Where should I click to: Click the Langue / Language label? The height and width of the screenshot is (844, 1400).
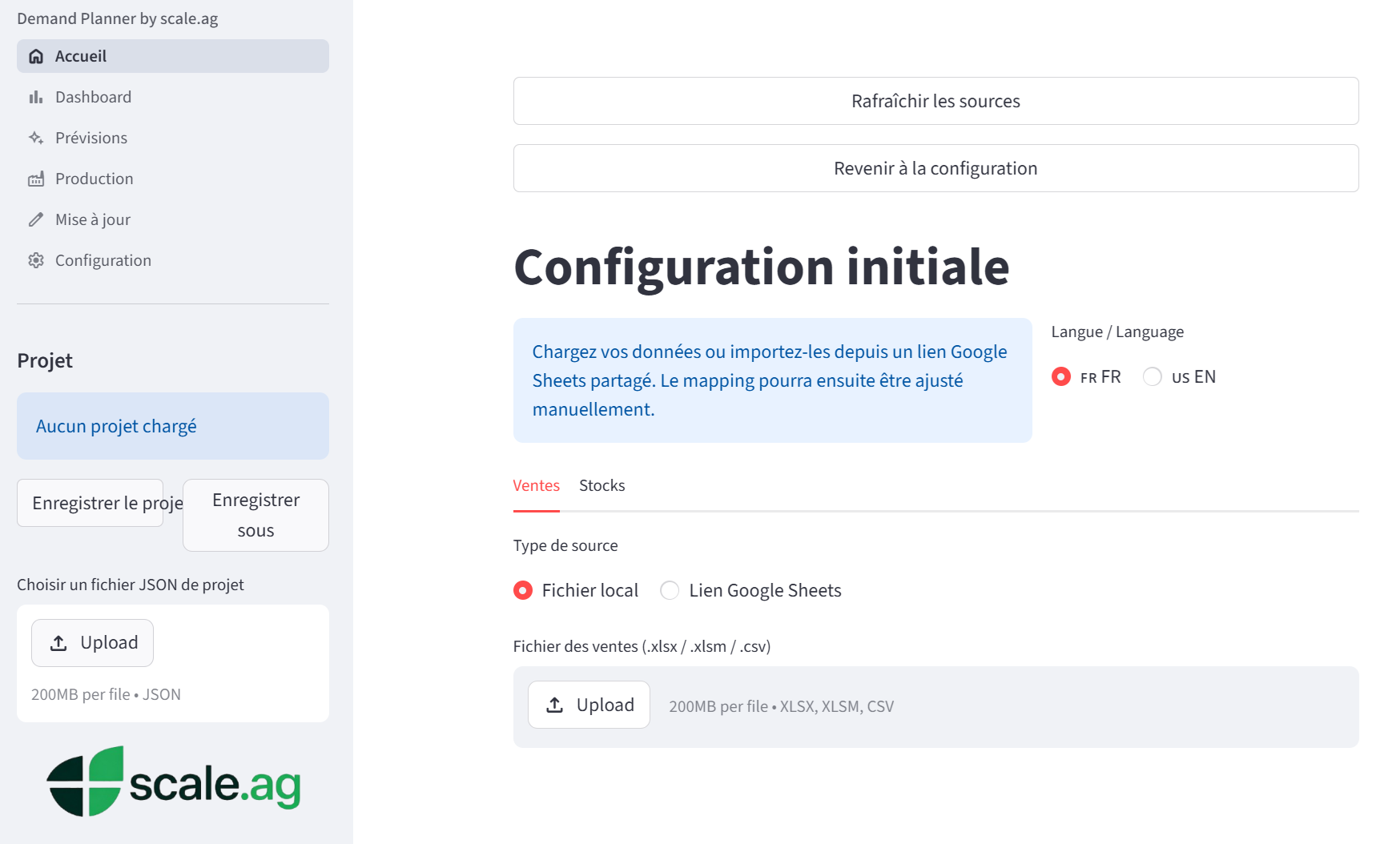coord(1117,332)
